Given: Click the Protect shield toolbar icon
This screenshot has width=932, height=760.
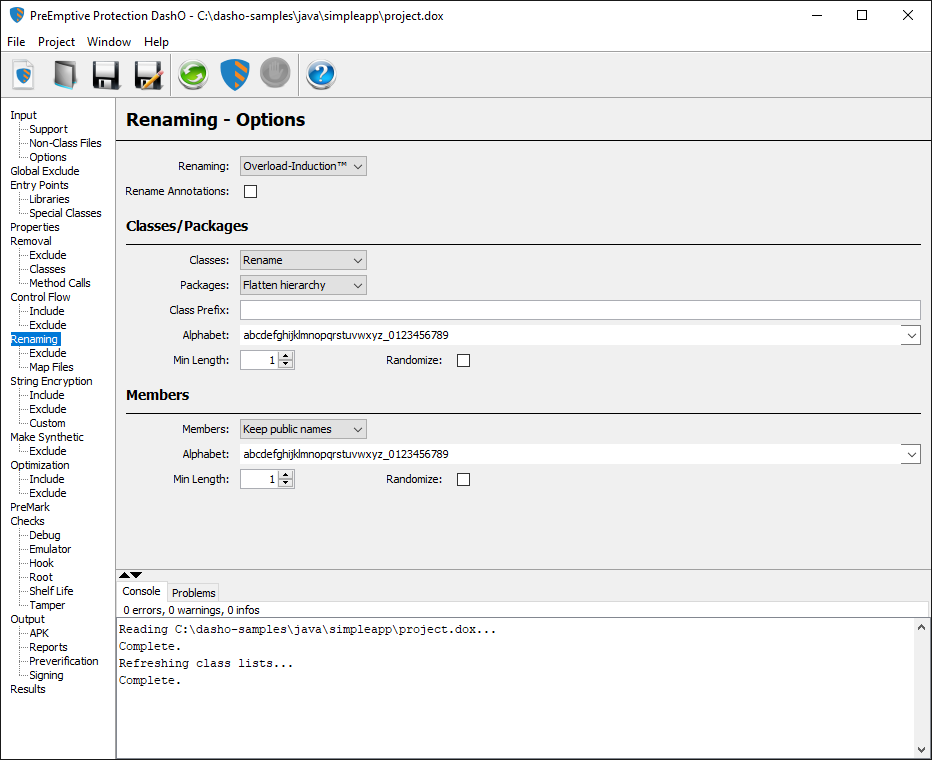Looking at the screenshot, I should click(x=235, y=74).
